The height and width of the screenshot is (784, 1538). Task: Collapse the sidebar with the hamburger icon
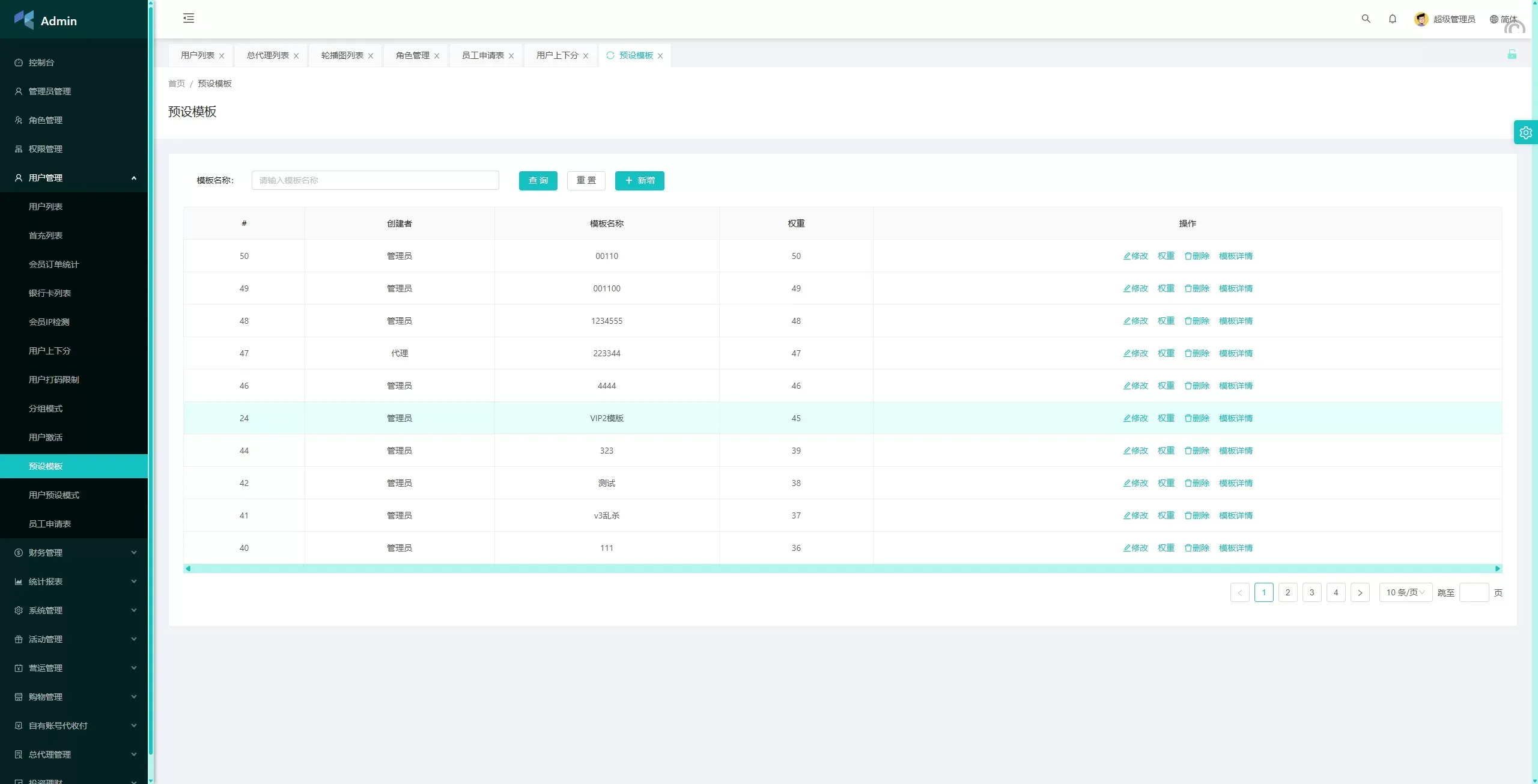(189, 18)
